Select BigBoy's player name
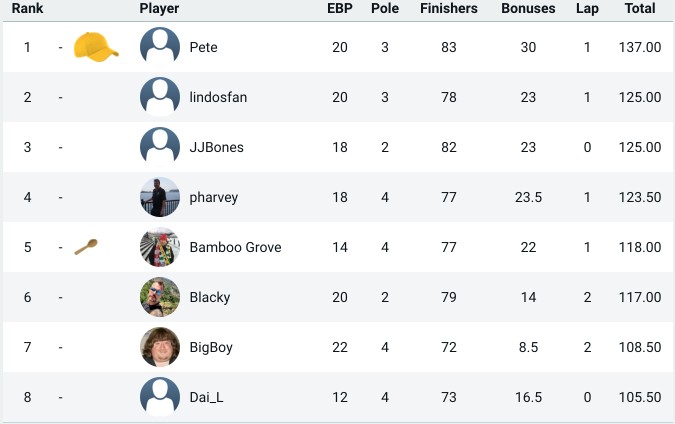 click(211, 347)
